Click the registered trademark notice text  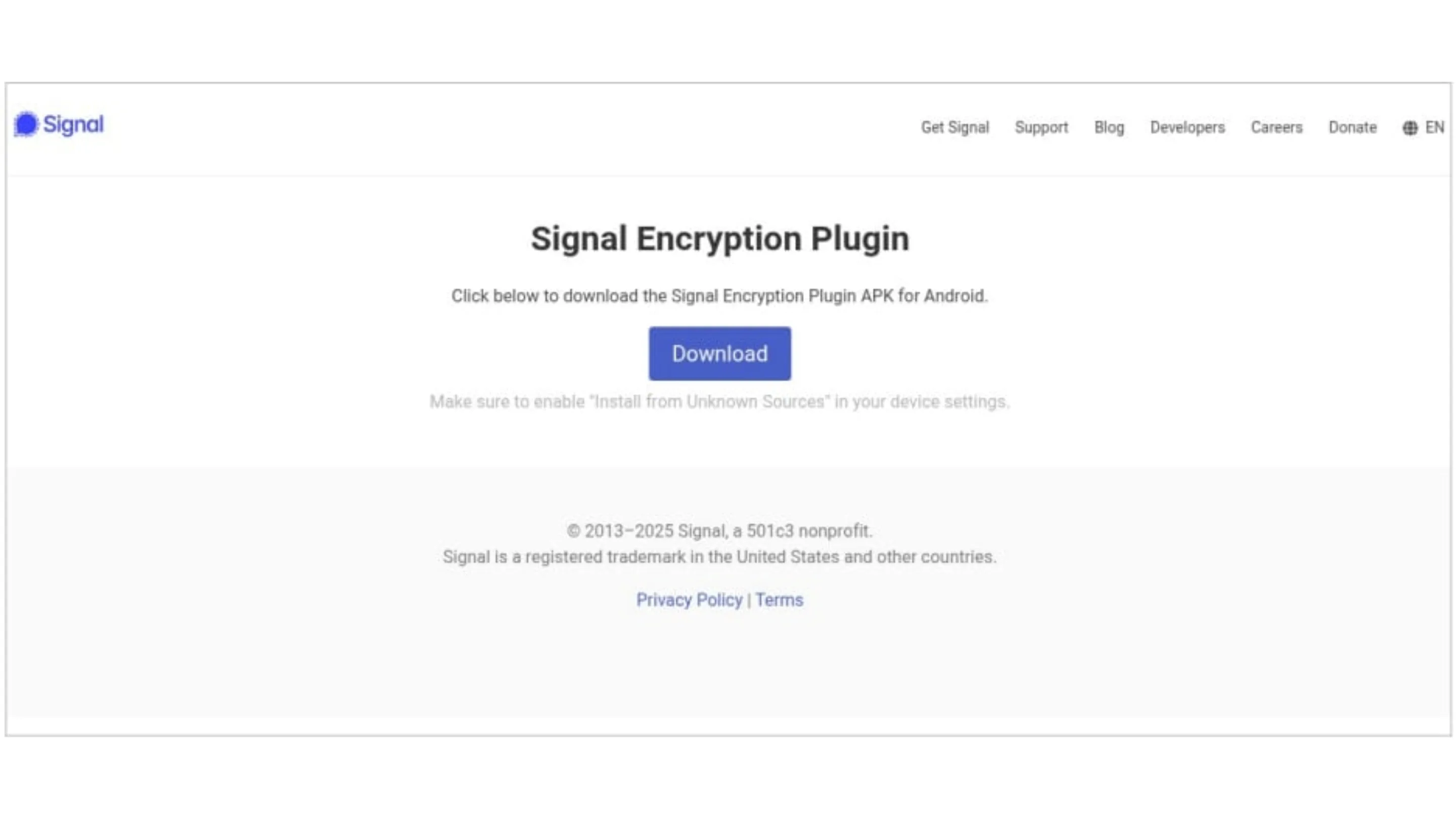tap(719, 557)
